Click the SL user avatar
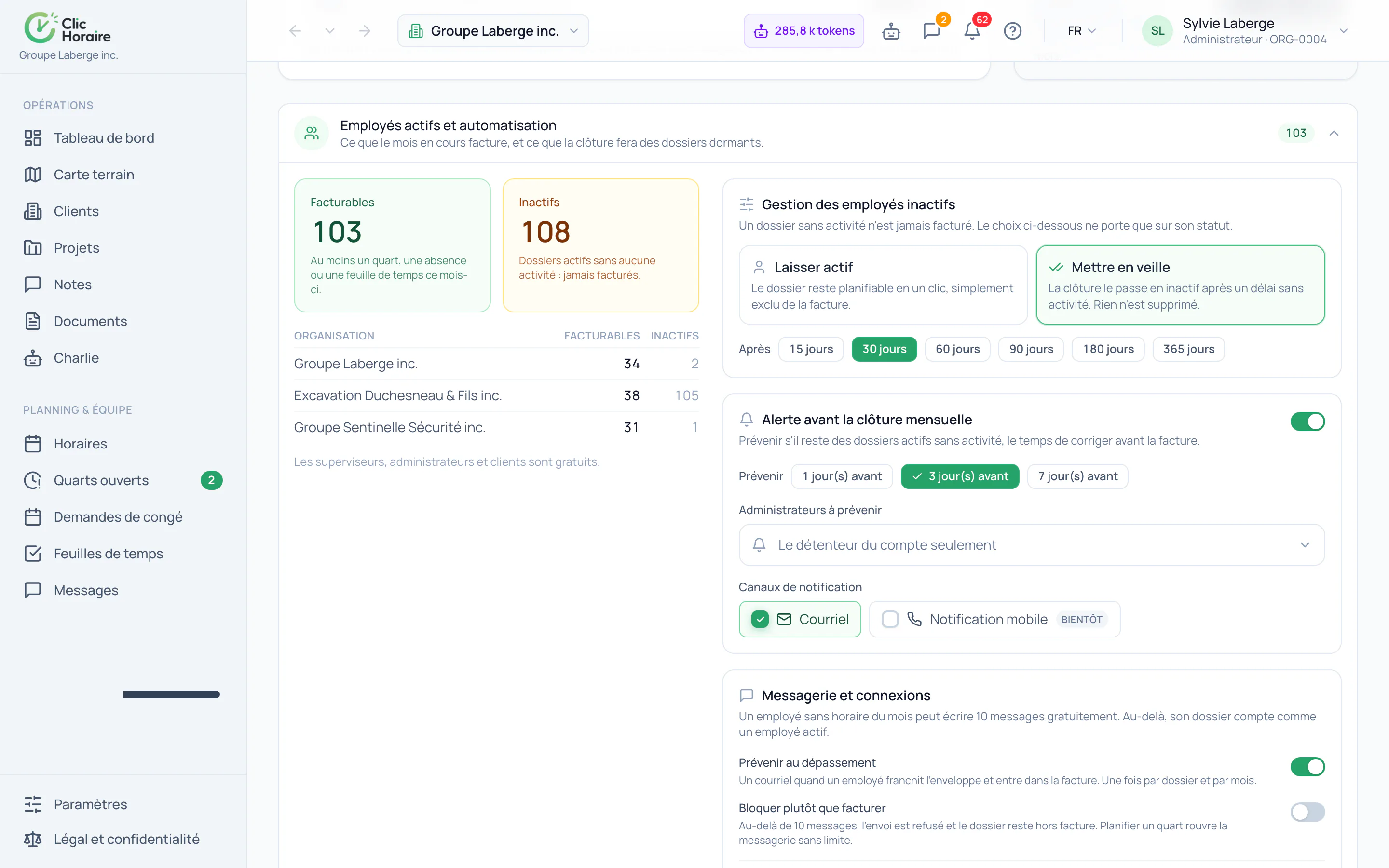This screenshot has height=868, width=1389. 1157,31
